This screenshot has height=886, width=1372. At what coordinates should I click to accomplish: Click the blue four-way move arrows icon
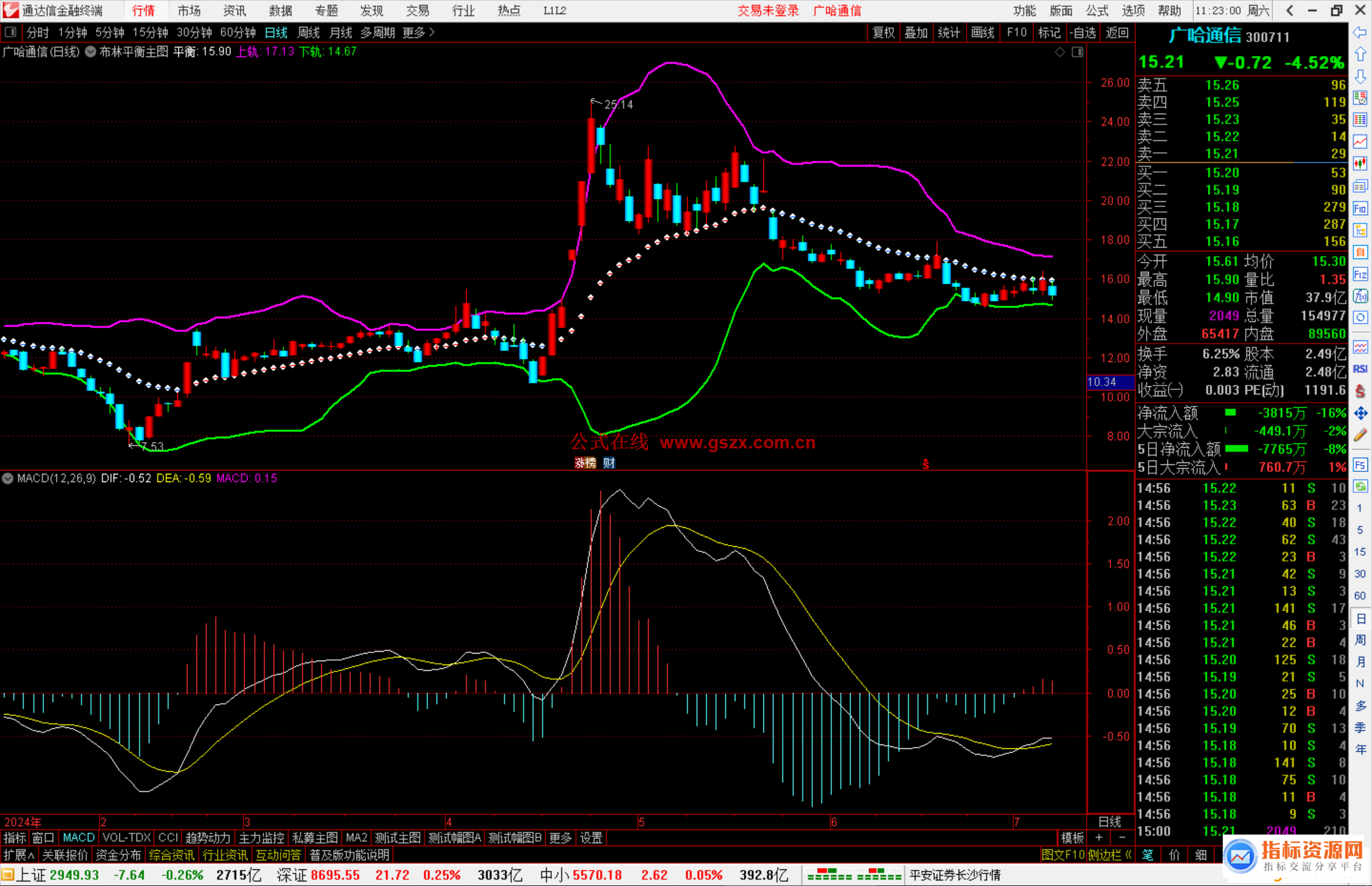click(1360, 413)
